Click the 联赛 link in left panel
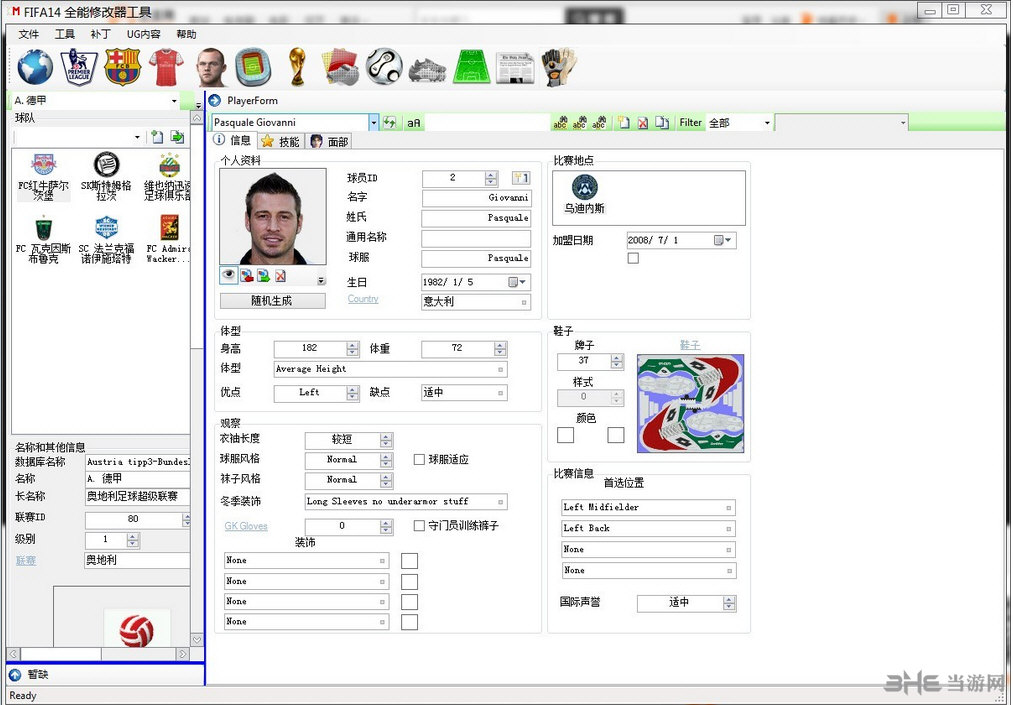Viewport: 1013px width, 705px height. coord(26,560)
